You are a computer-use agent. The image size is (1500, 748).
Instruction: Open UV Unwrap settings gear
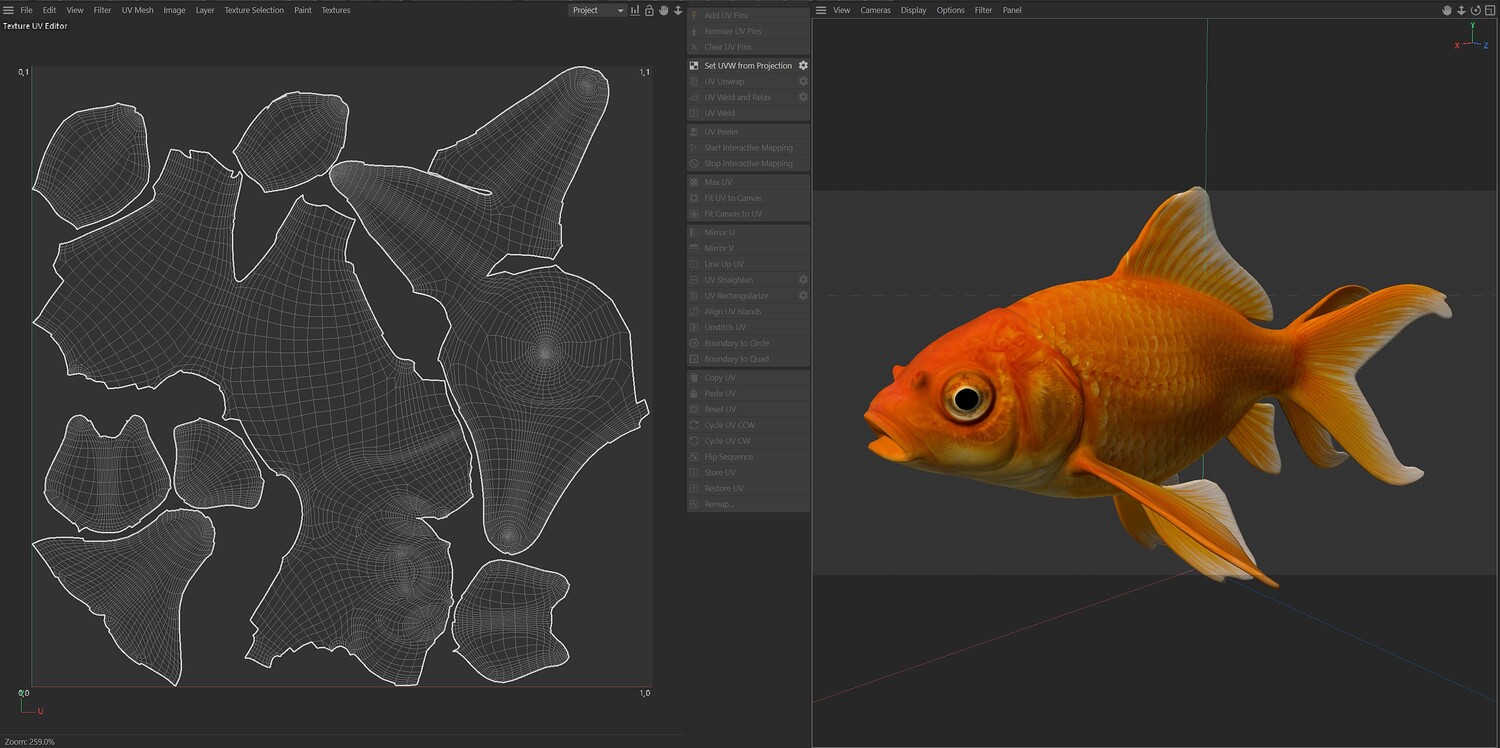(x=803, y=82)
